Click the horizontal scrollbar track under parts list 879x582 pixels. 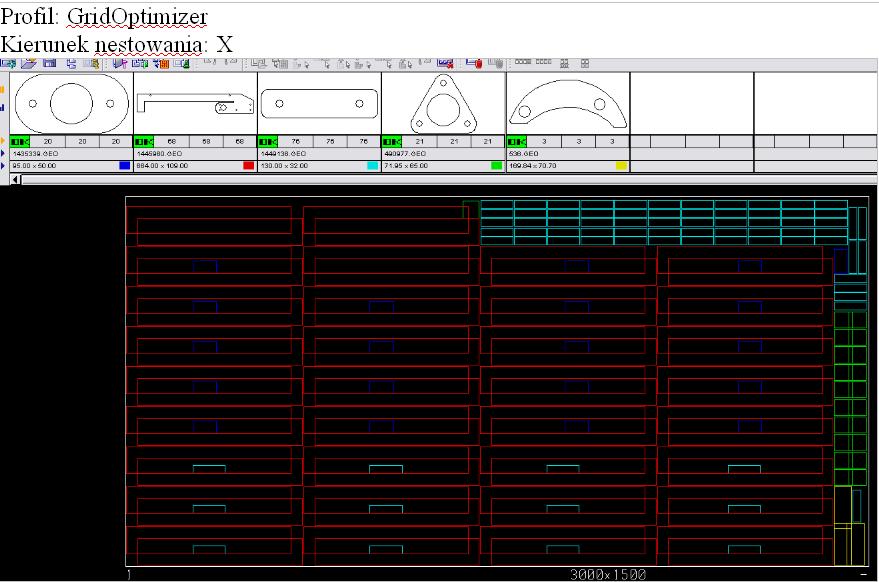(448, 179)
